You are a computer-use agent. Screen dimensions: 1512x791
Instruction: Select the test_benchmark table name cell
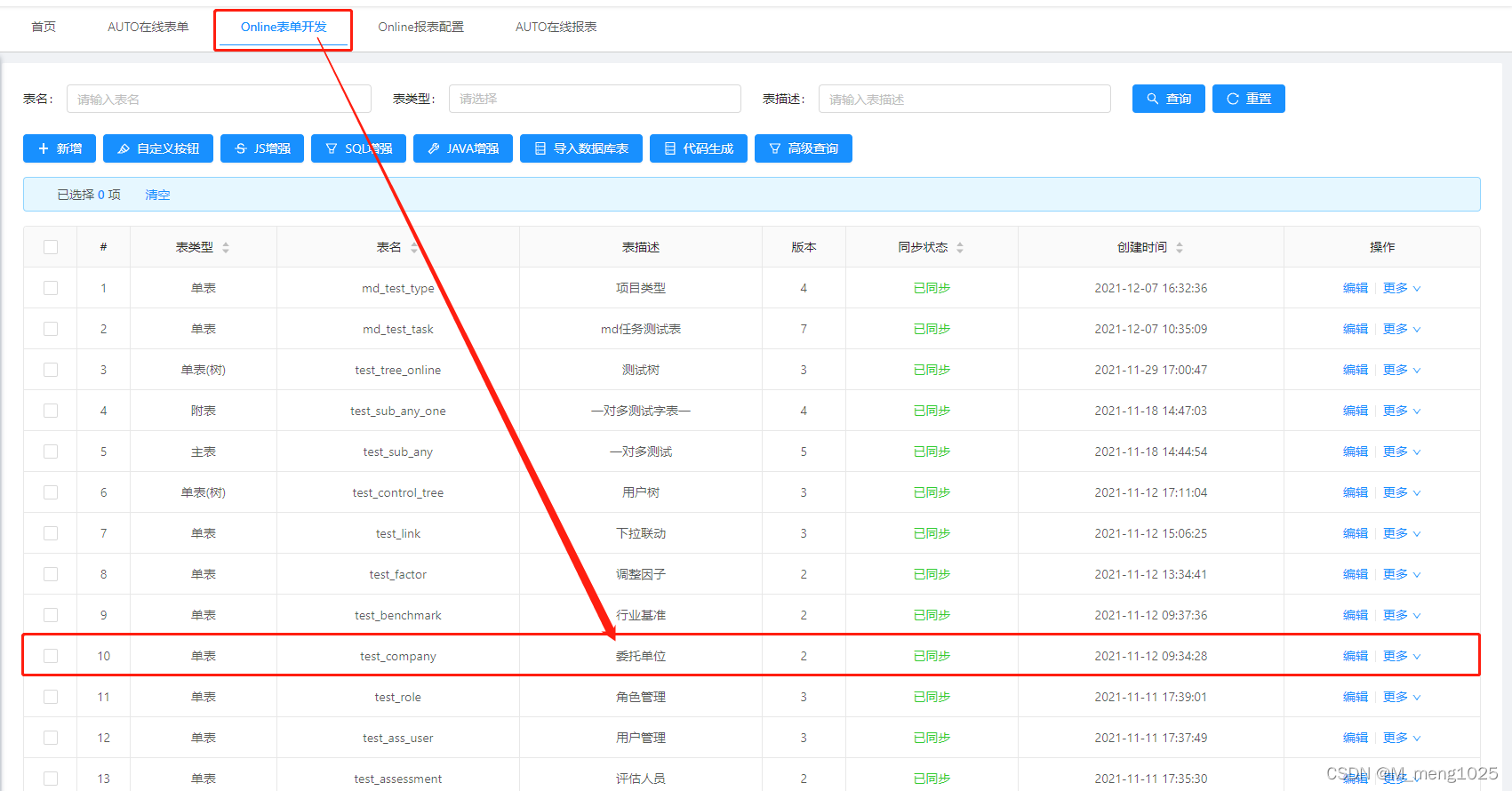click(x=398, y=615)
